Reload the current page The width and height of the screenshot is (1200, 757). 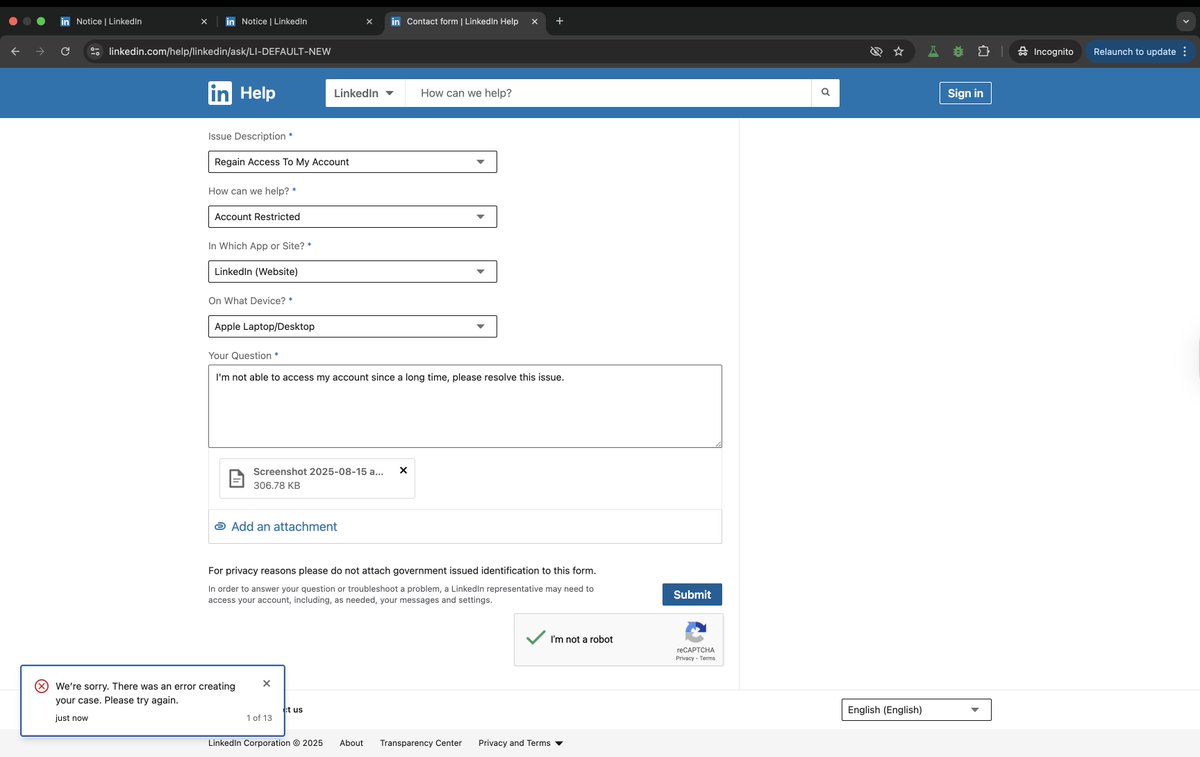[66, 51]
